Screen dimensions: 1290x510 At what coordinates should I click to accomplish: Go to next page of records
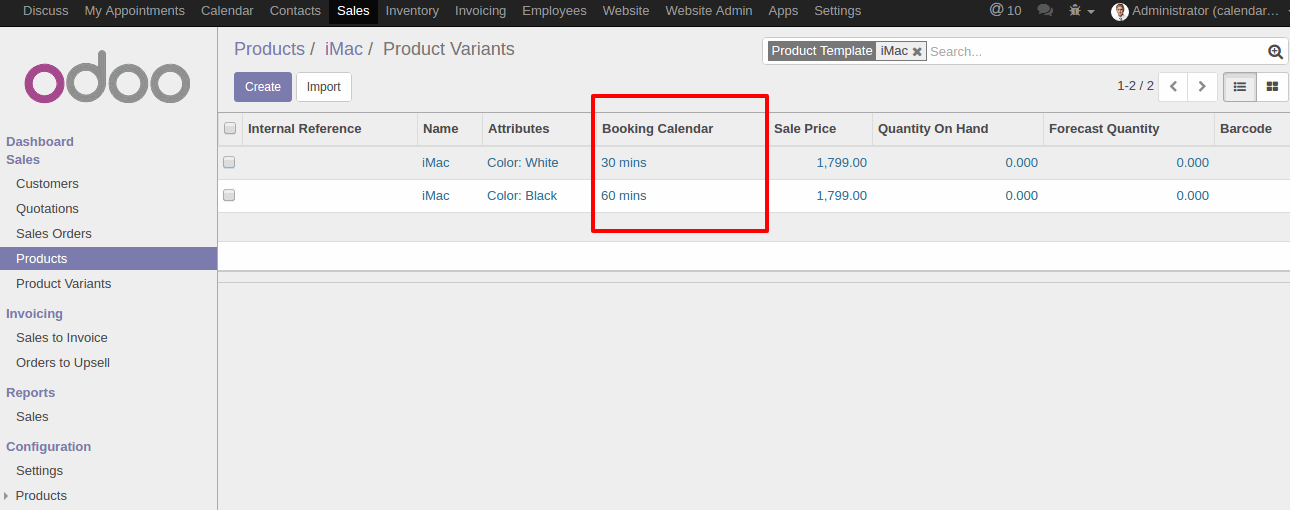coord(1203,87)
